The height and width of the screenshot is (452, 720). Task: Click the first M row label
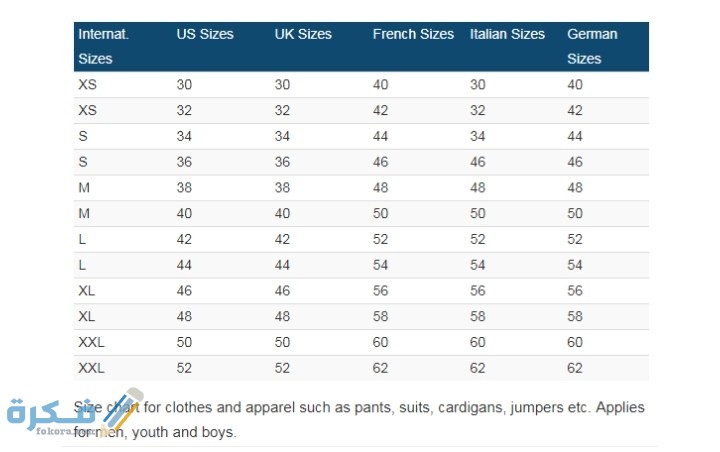click(84, 187)
